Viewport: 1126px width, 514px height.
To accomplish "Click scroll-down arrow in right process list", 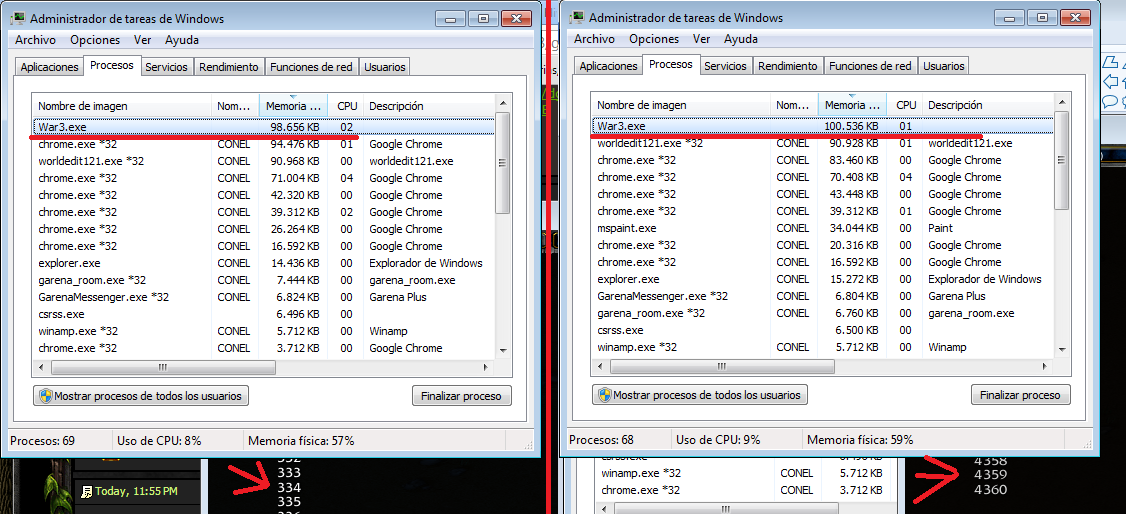I will [1062, 349].
